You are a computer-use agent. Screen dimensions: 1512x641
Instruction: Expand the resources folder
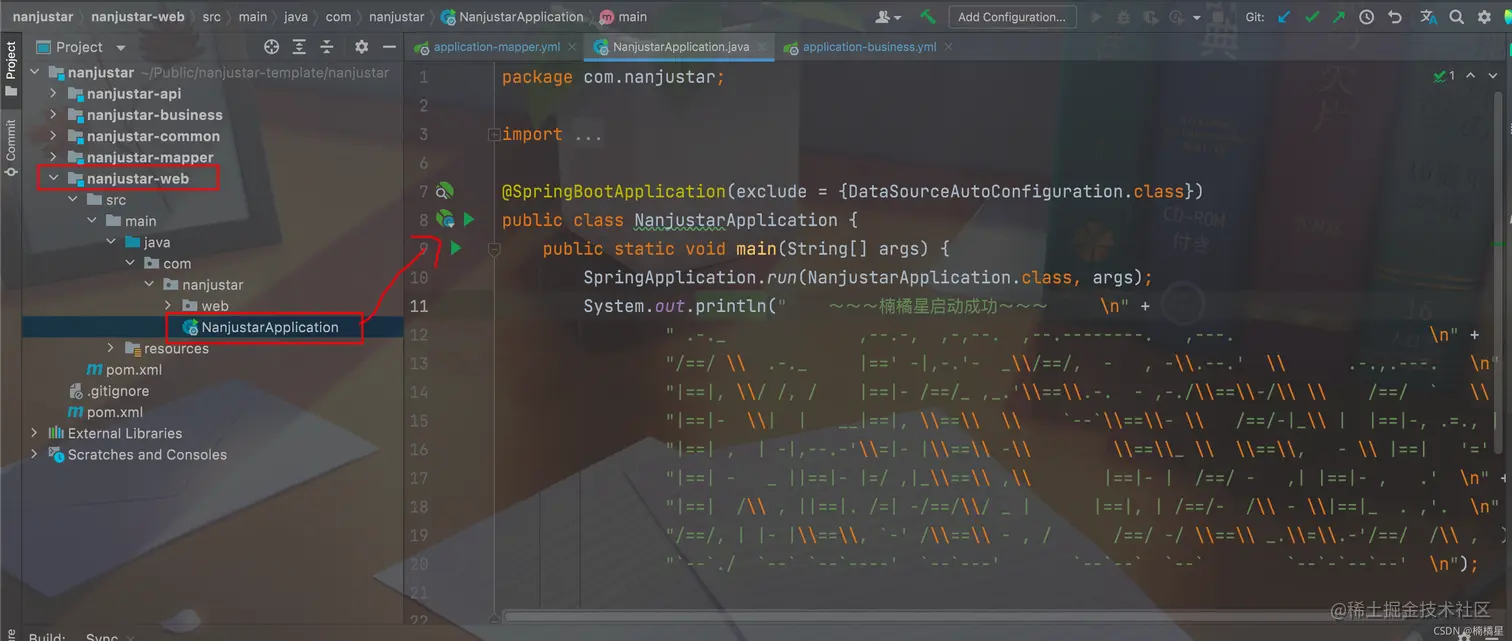[x=111, y=348]
